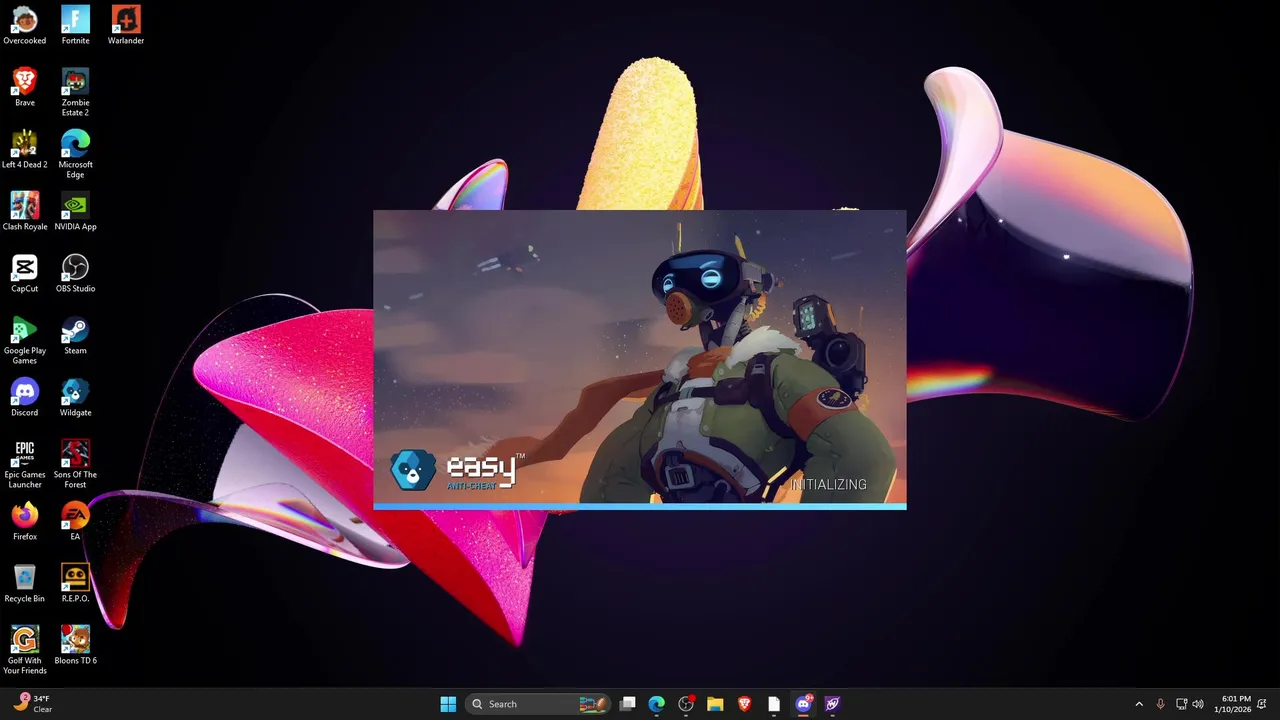Select the Warlander desktop shortcut
The image size is (1280, 720).
126,25
